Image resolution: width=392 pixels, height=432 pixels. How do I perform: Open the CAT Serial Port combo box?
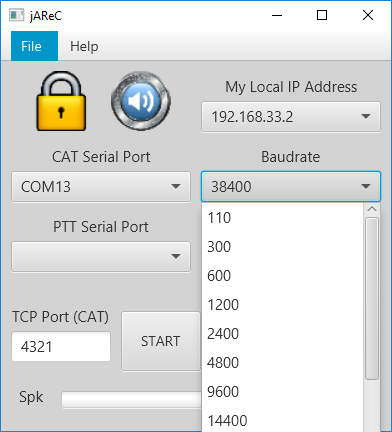(x=101, y=187)
